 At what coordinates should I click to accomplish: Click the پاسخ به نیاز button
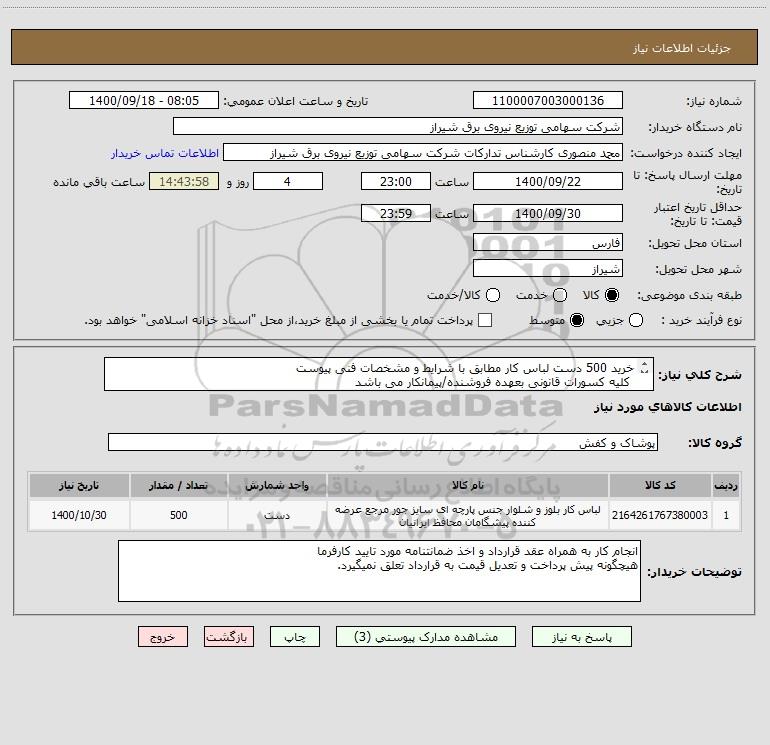coord(581,637)
